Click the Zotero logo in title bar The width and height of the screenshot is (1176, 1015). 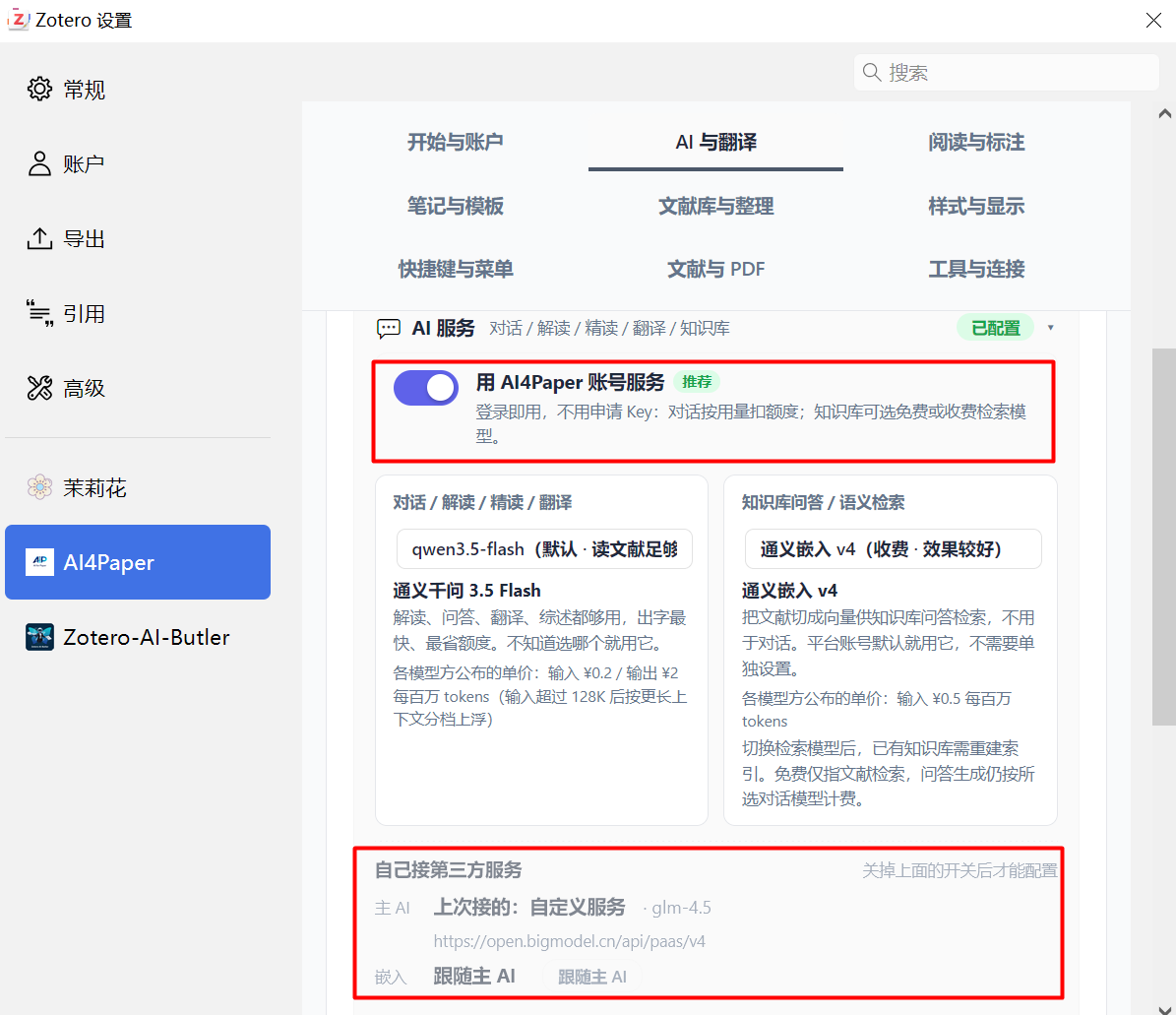tap(19, 20)
